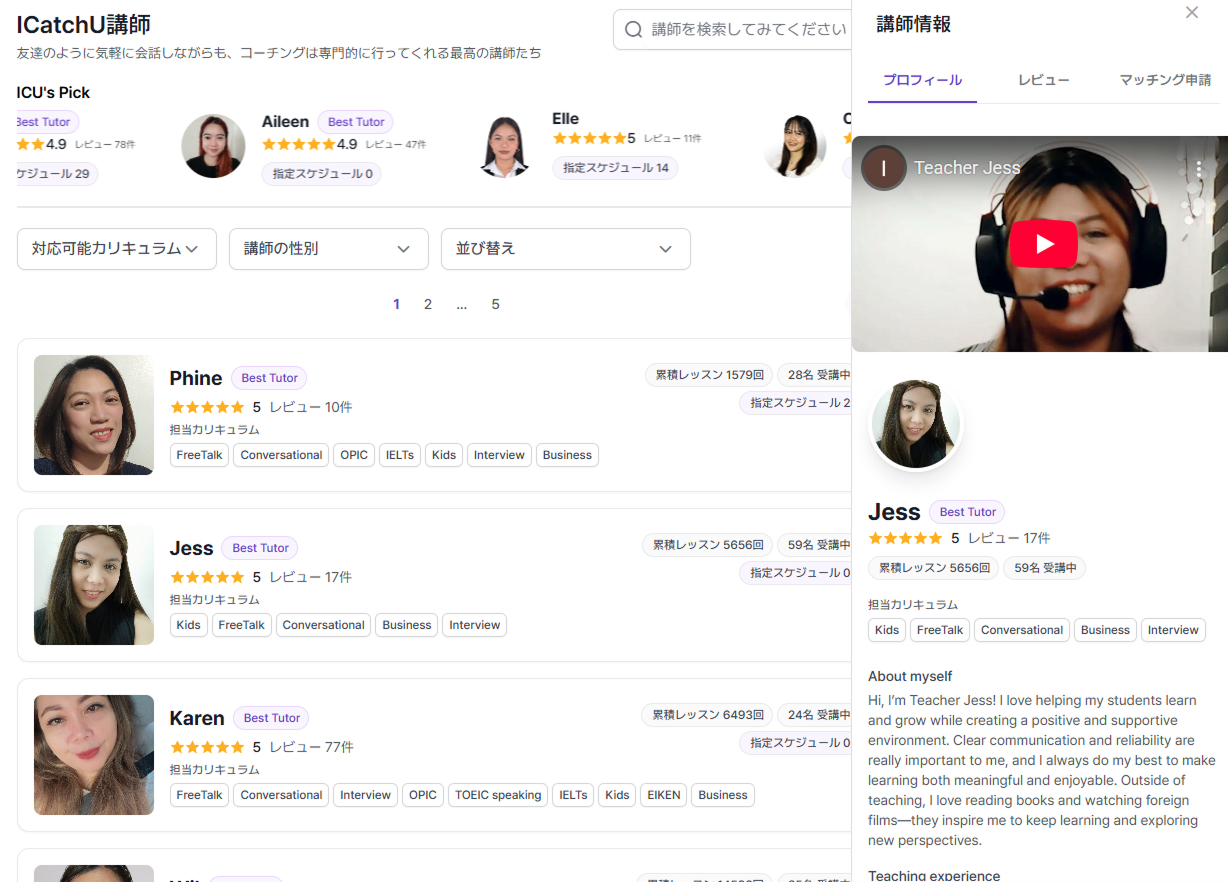Click Karen's 累積レッスン 6493回 chip
The width and height of the screenshot is (1228, 882).
(708, 715)
